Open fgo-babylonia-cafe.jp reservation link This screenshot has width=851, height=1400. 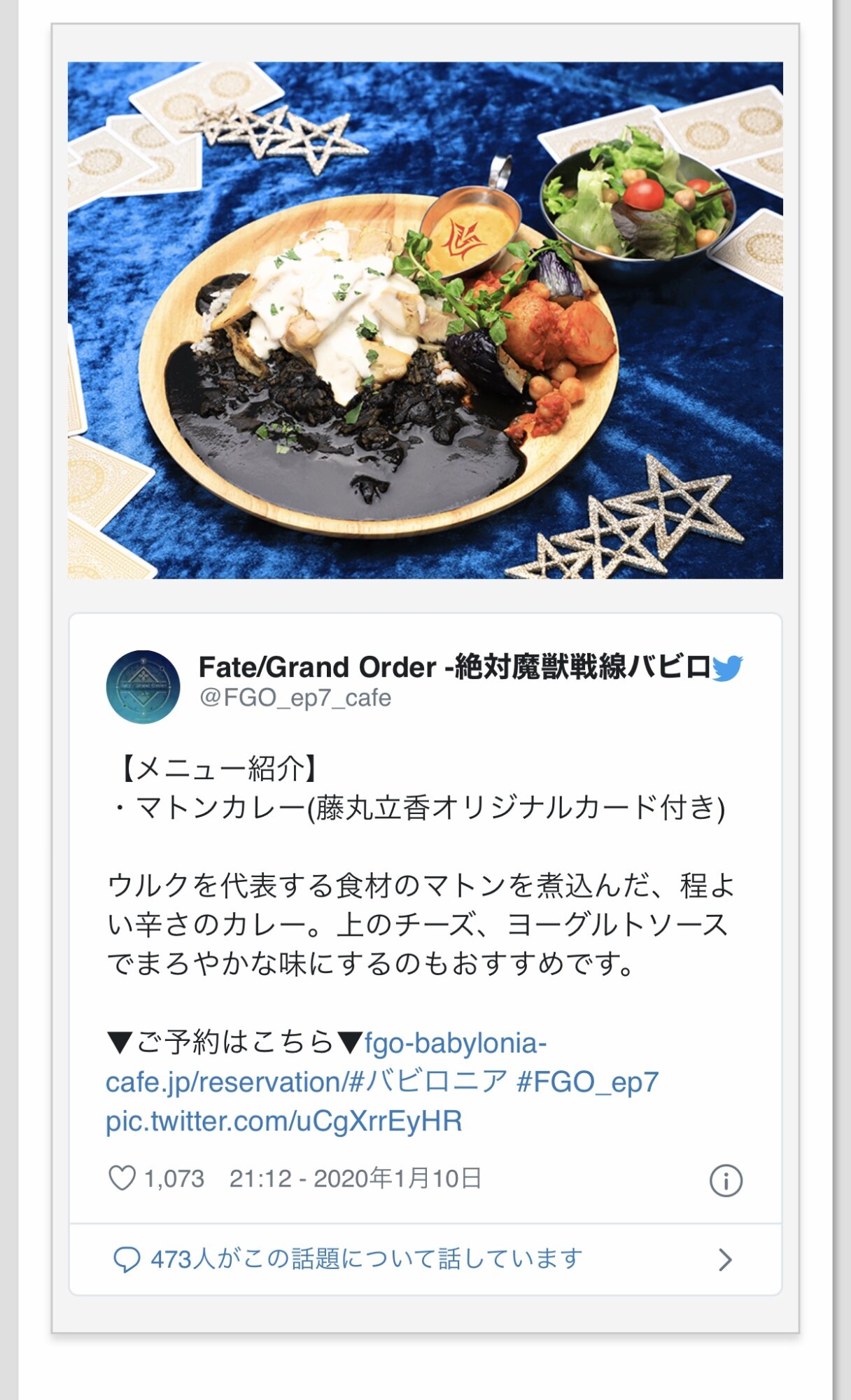(326, 1063)
